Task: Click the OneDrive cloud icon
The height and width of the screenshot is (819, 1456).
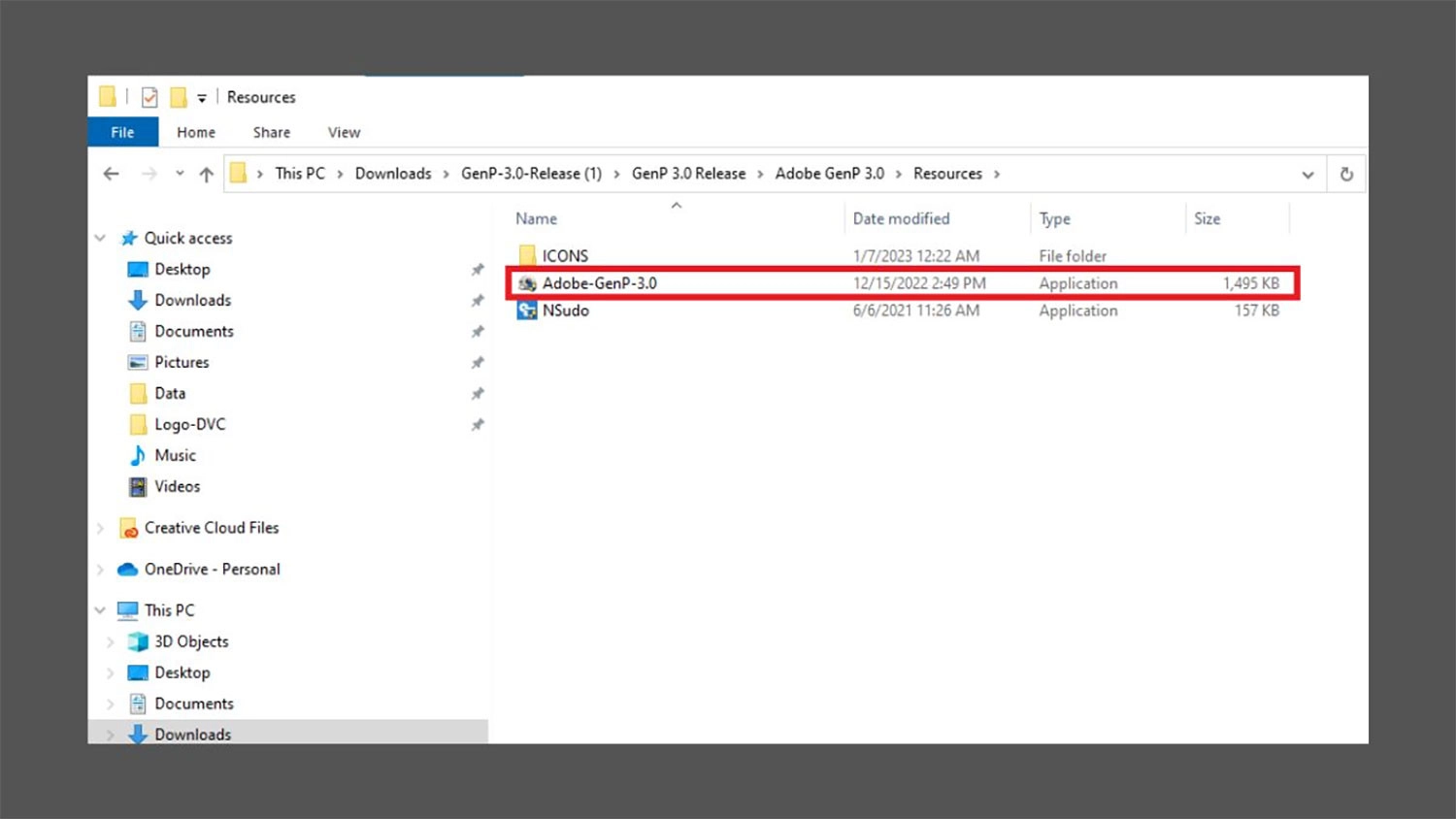Action: coord(127,570)
